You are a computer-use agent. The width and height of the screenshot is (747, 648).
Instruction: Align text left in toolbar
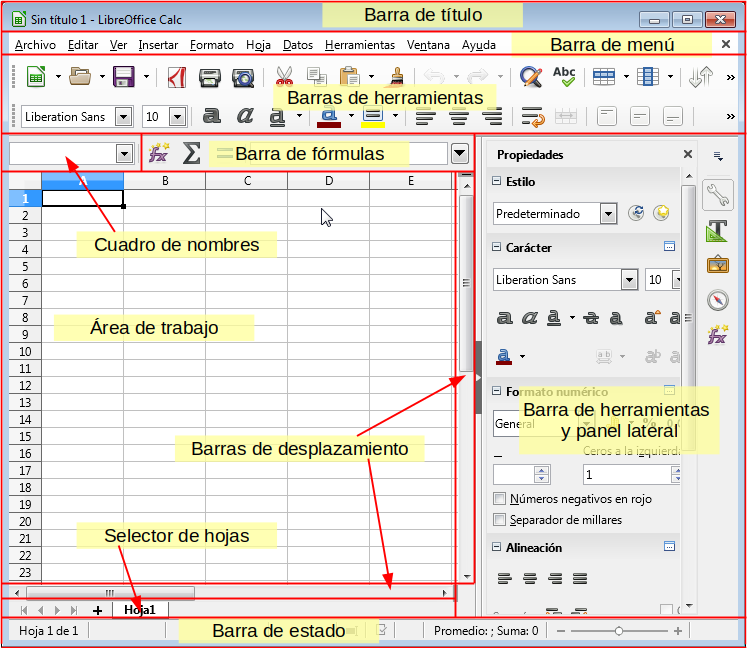coord(425,116)
